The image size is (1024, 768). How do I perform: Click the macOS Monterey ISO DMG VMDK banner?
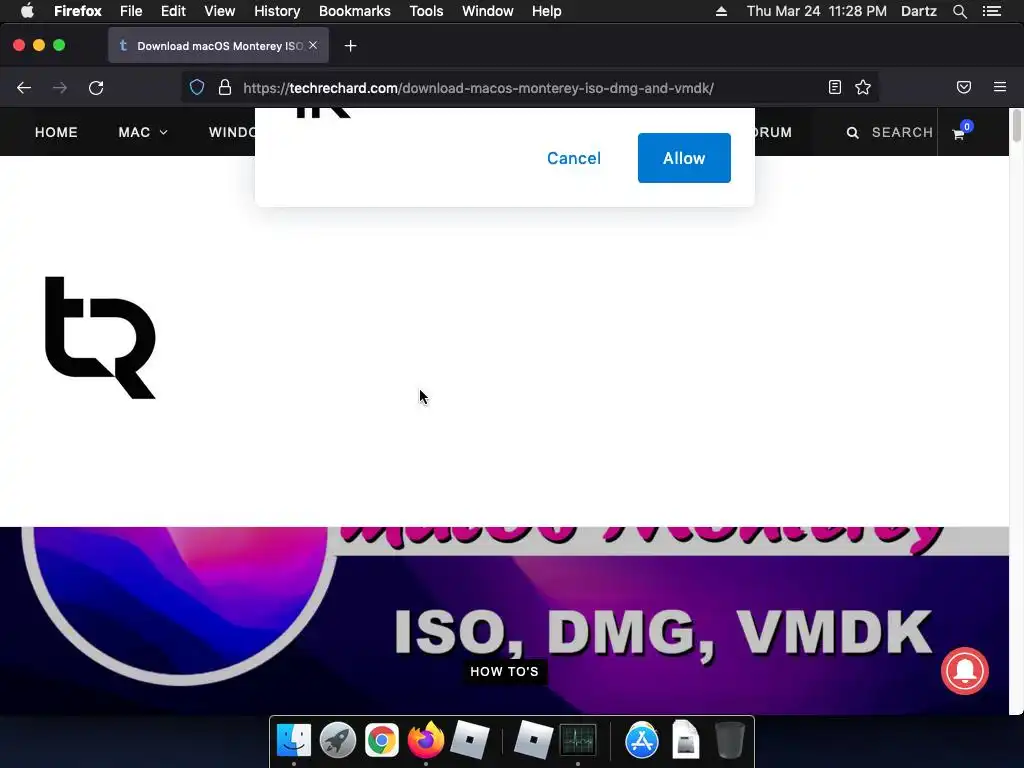pos(504,620)
